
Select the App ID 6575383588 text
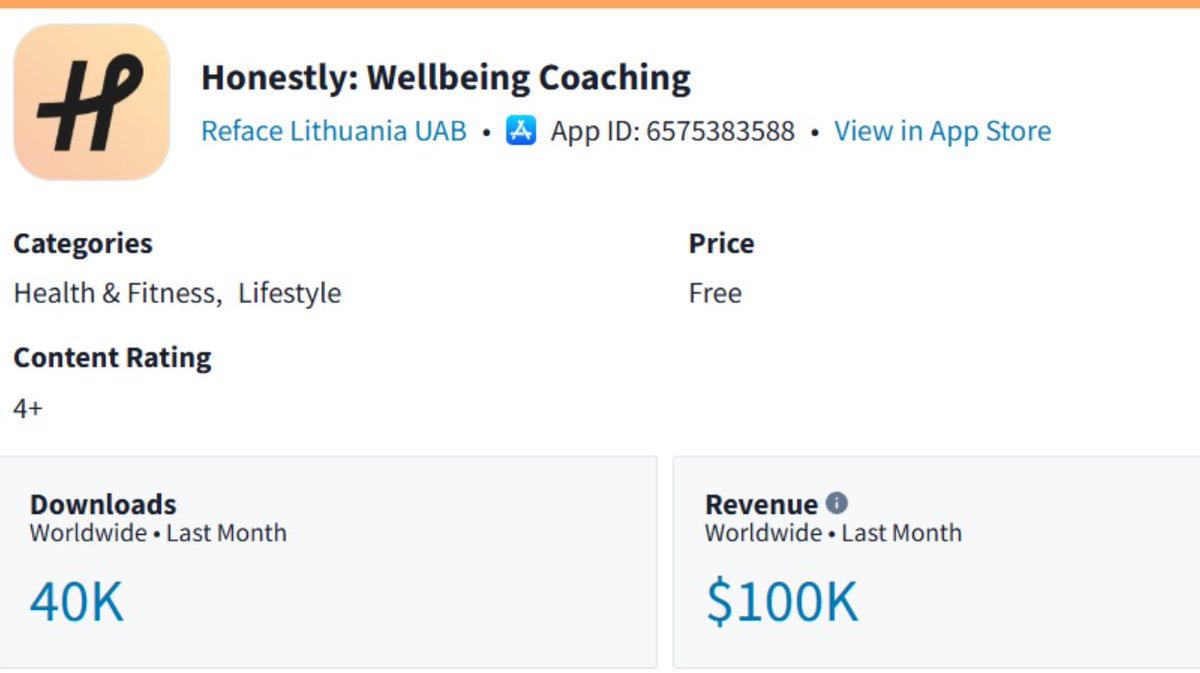pyautogui.click(x=673, y=131)
